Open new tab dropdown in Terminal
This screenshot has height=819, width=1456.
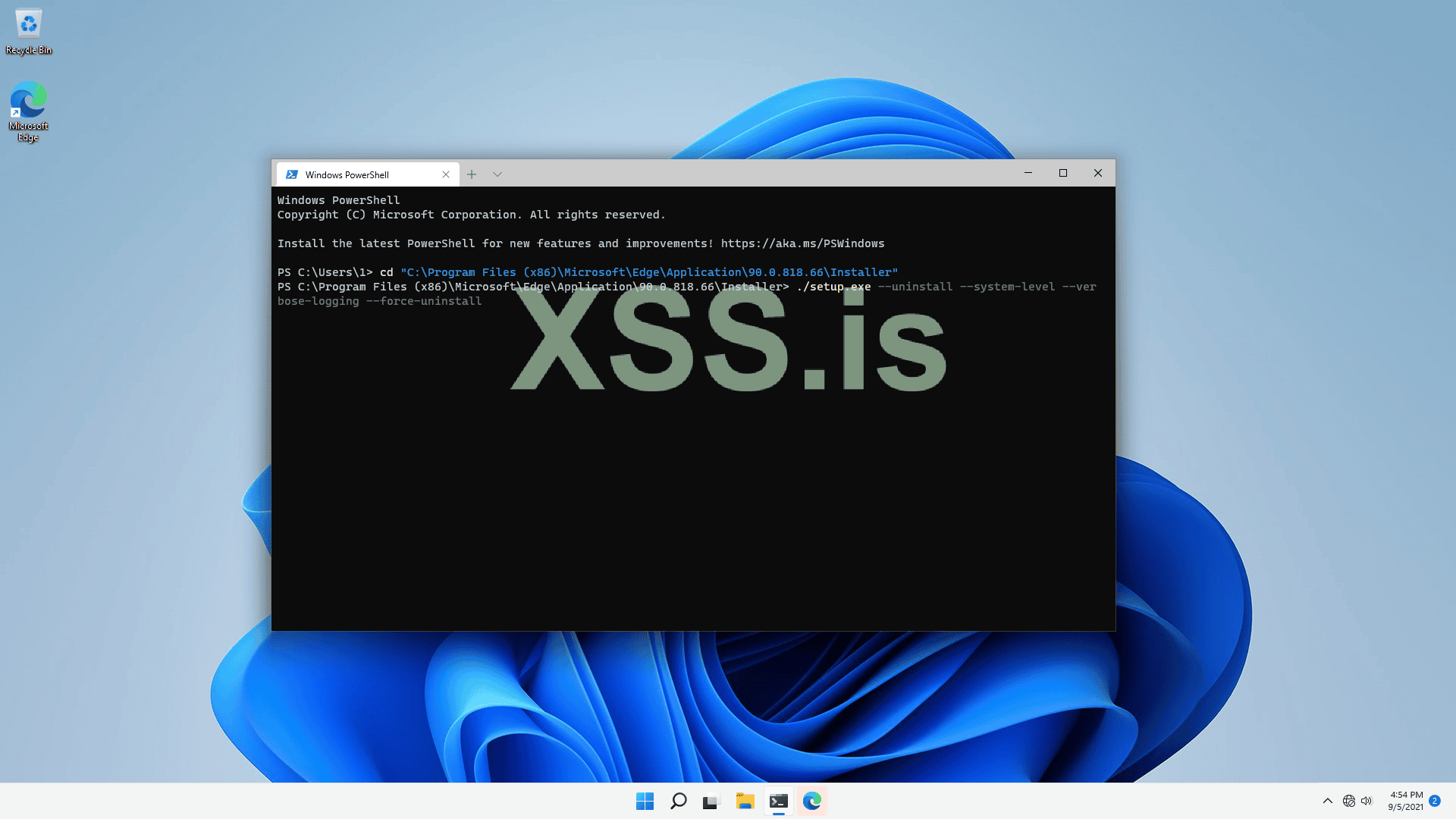497,174
